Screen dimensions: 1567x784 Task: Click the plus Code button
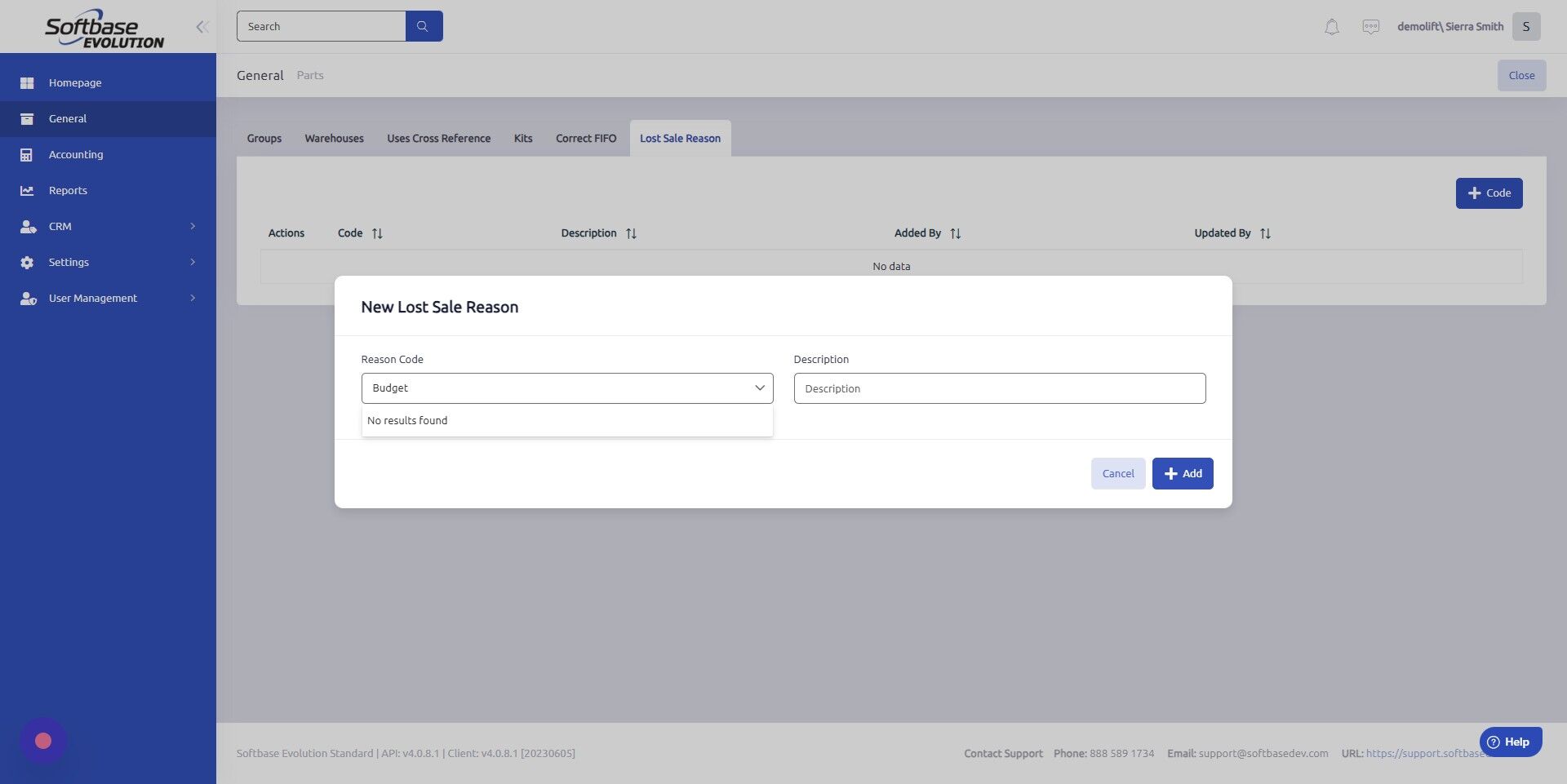coord(1489,193)
